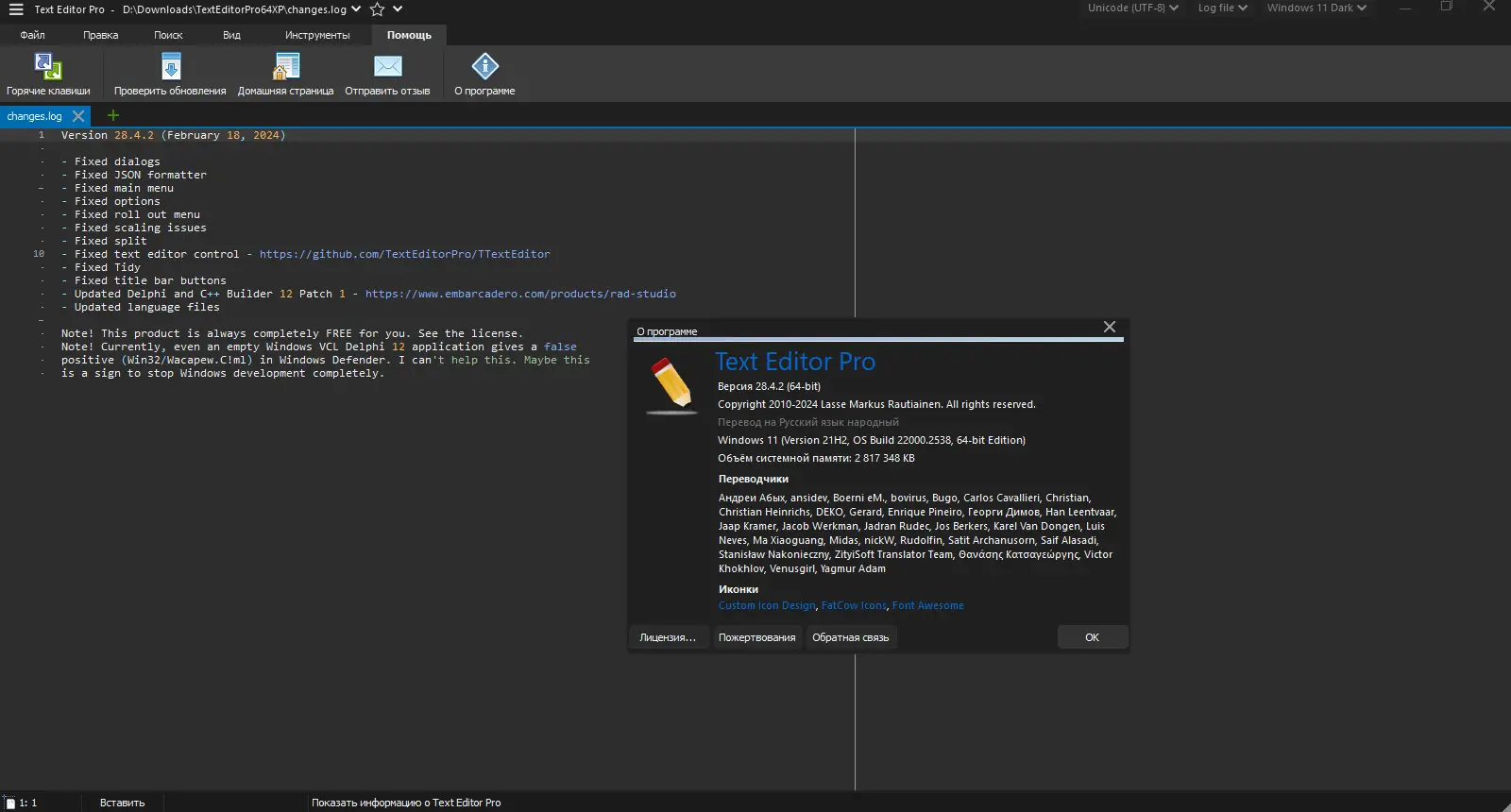
Task: Click the "- Fixed dialogs" line
Action: click(x=110, y=161)
